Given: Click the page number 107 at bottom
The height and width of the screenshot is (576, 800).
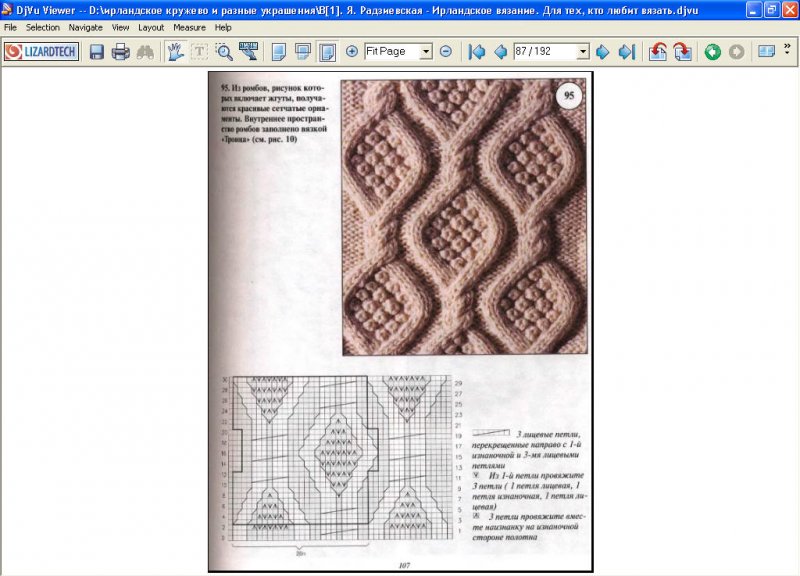Looking at the screenshot, I should [404, 565].
